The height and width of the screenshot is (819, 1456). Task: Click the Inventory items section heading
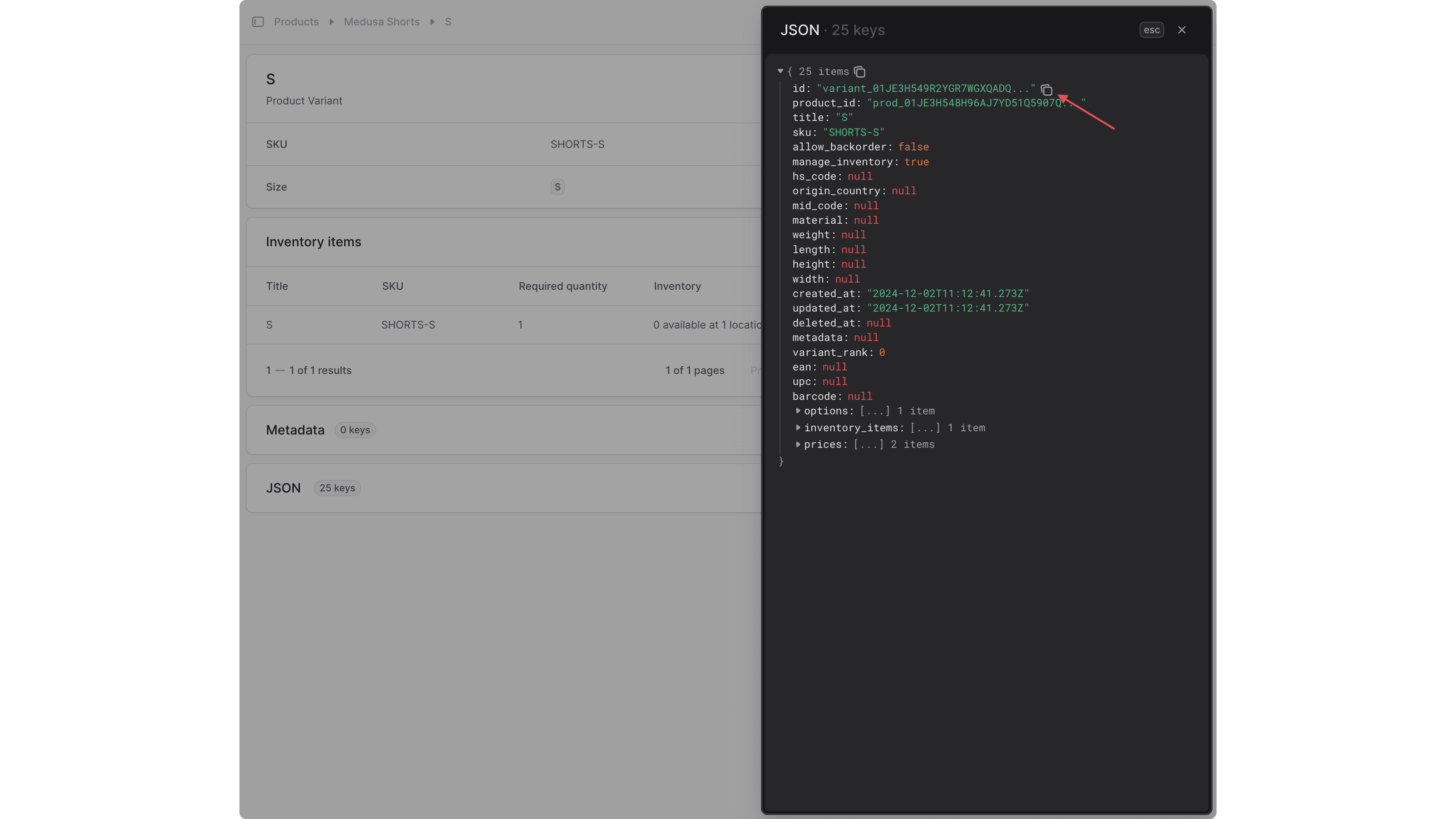pos(314,241)
